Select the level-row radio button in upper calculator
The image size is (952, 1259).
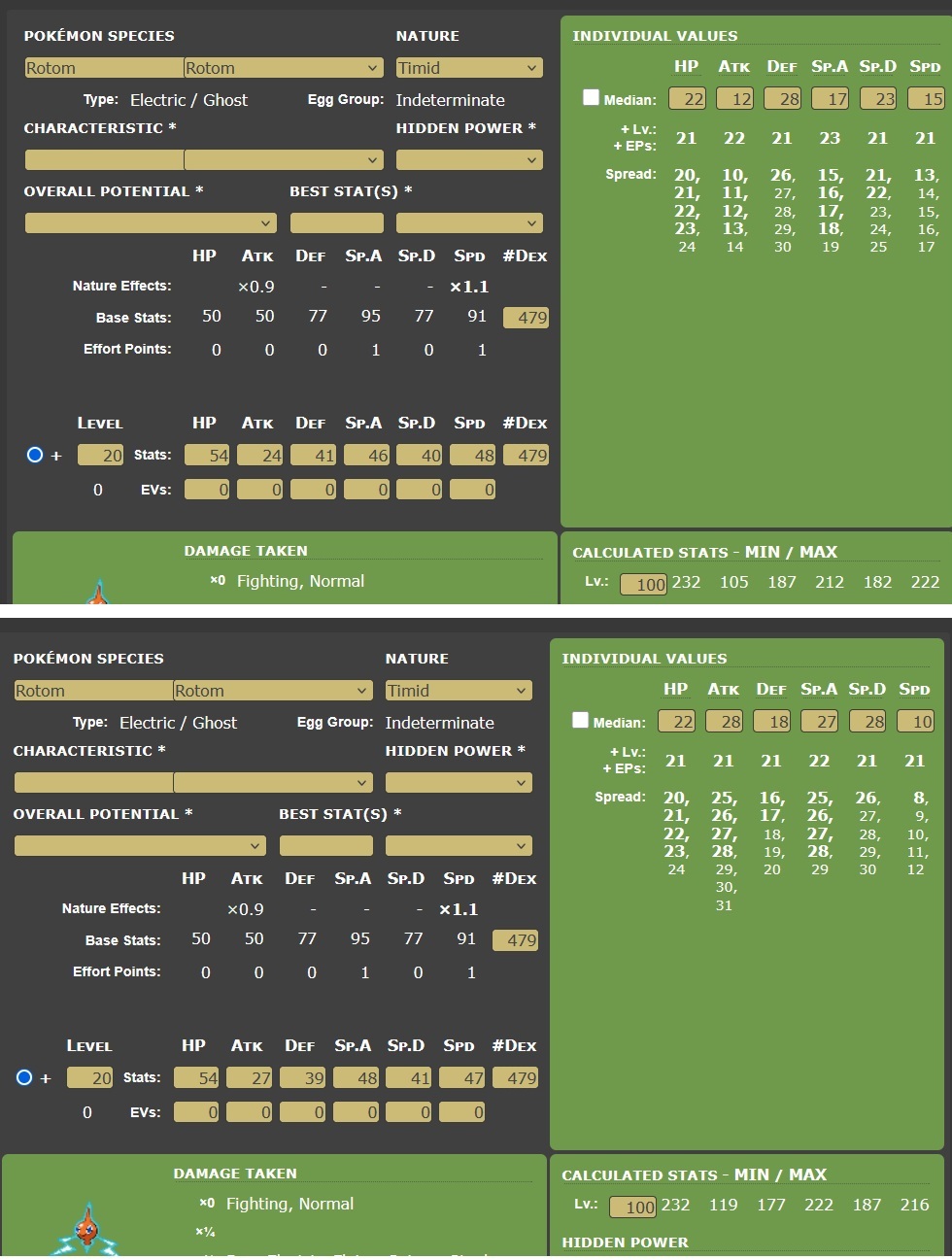(x=35, y=455)
